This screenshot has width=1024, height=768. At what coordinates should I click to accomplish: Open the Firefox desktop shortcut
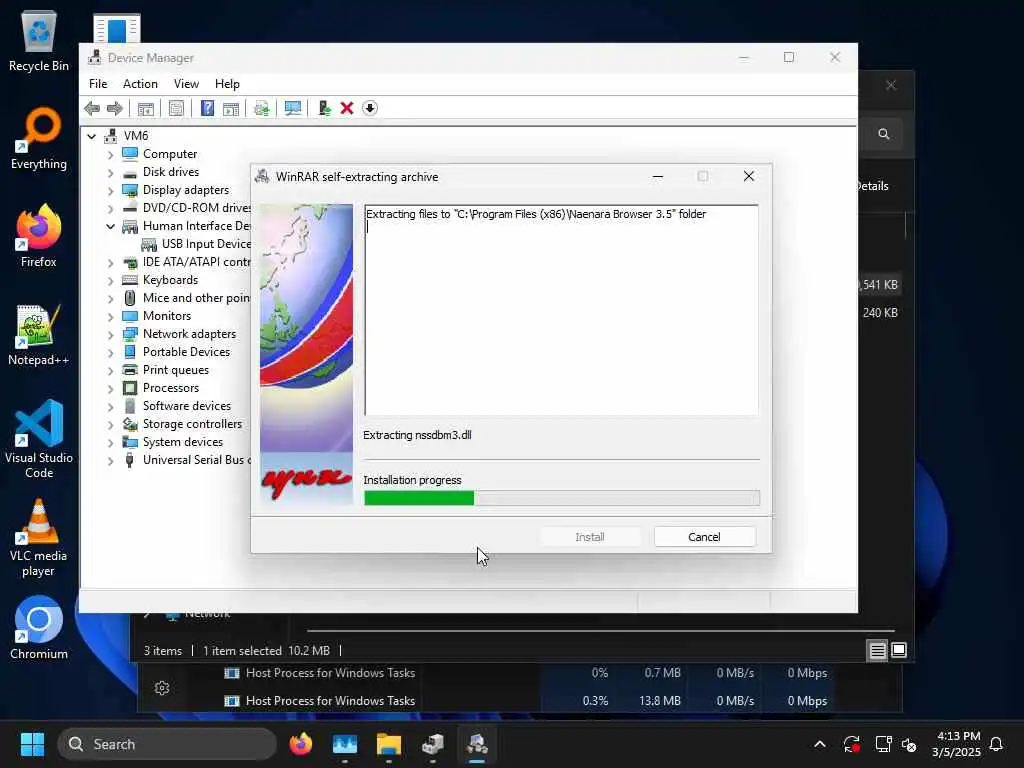39,236
